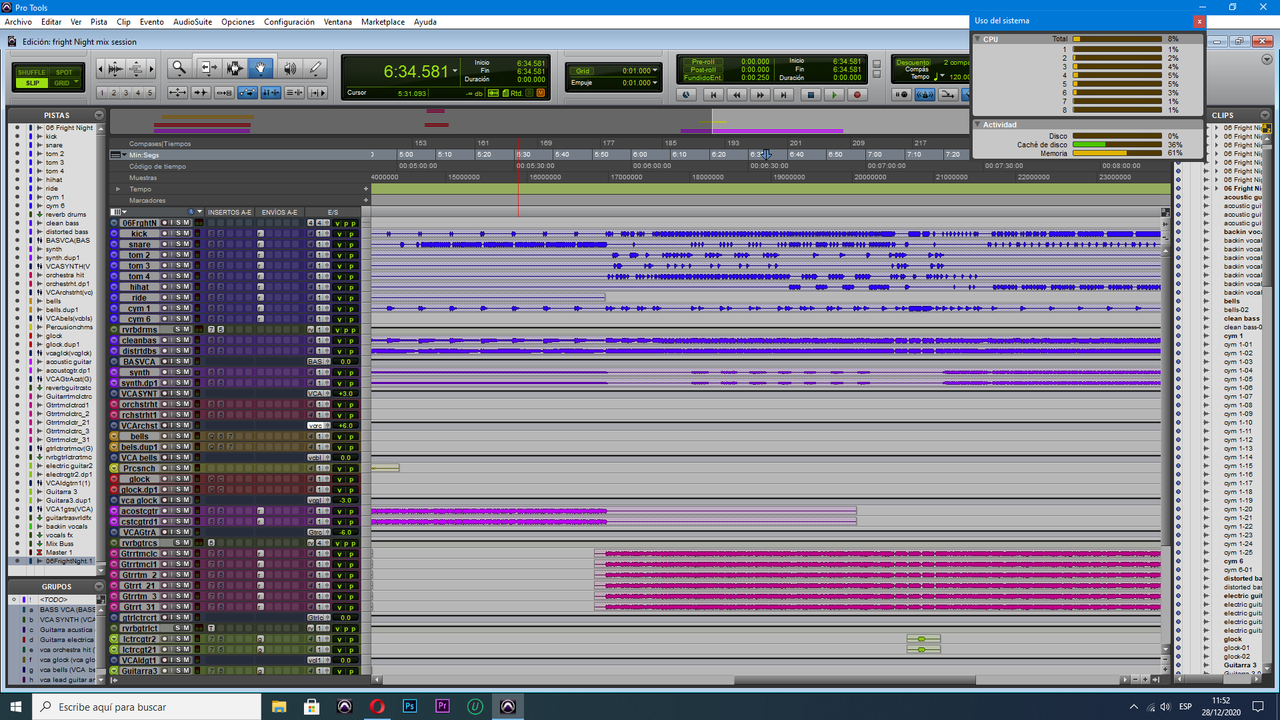Viewport: 1280px width, 720px height.
Task: Click Return to Zero transport button
Action: tap(713, 95)
